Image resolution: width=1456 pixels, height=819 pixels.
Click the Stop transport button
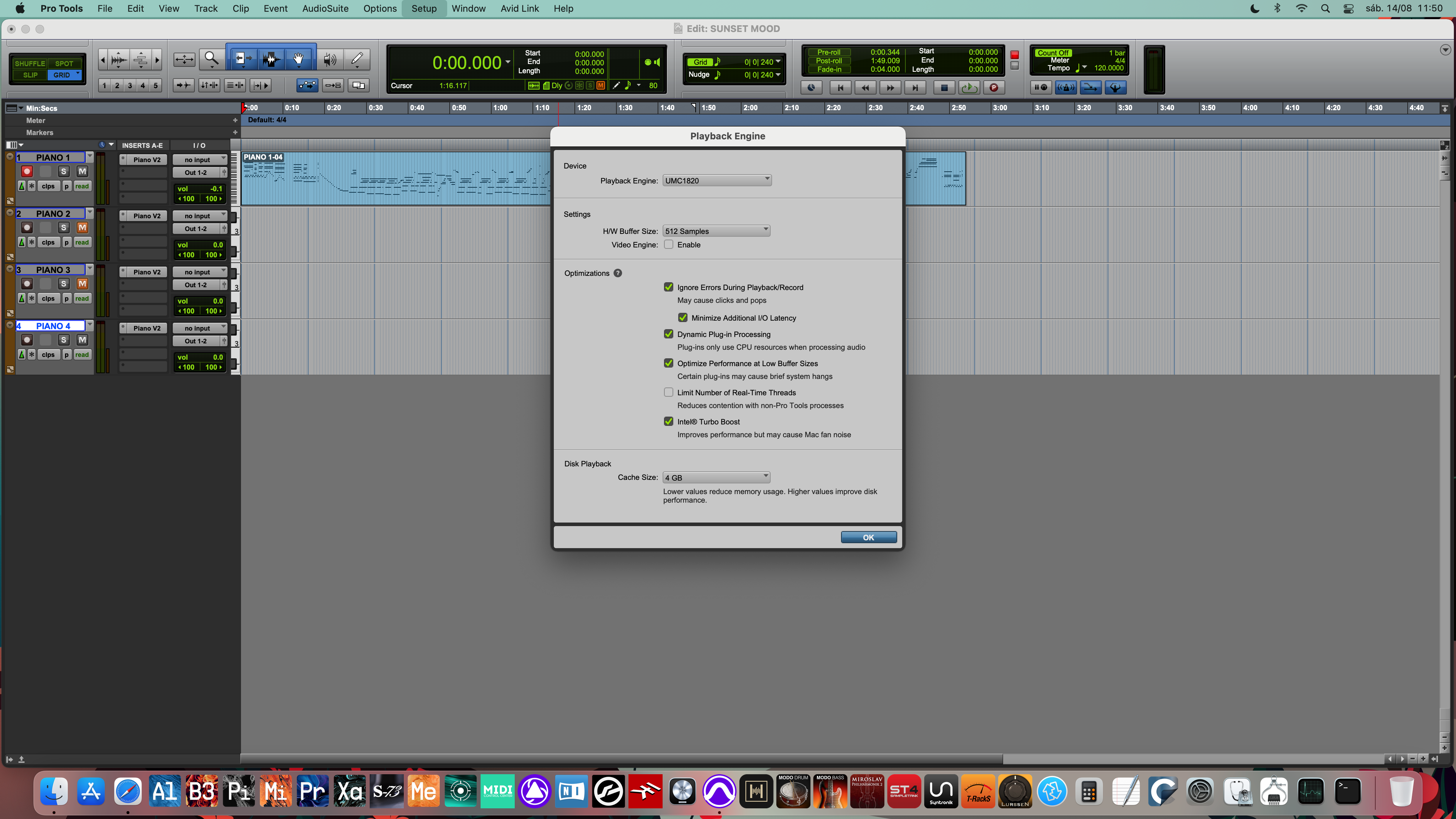(x=944, y=87)
